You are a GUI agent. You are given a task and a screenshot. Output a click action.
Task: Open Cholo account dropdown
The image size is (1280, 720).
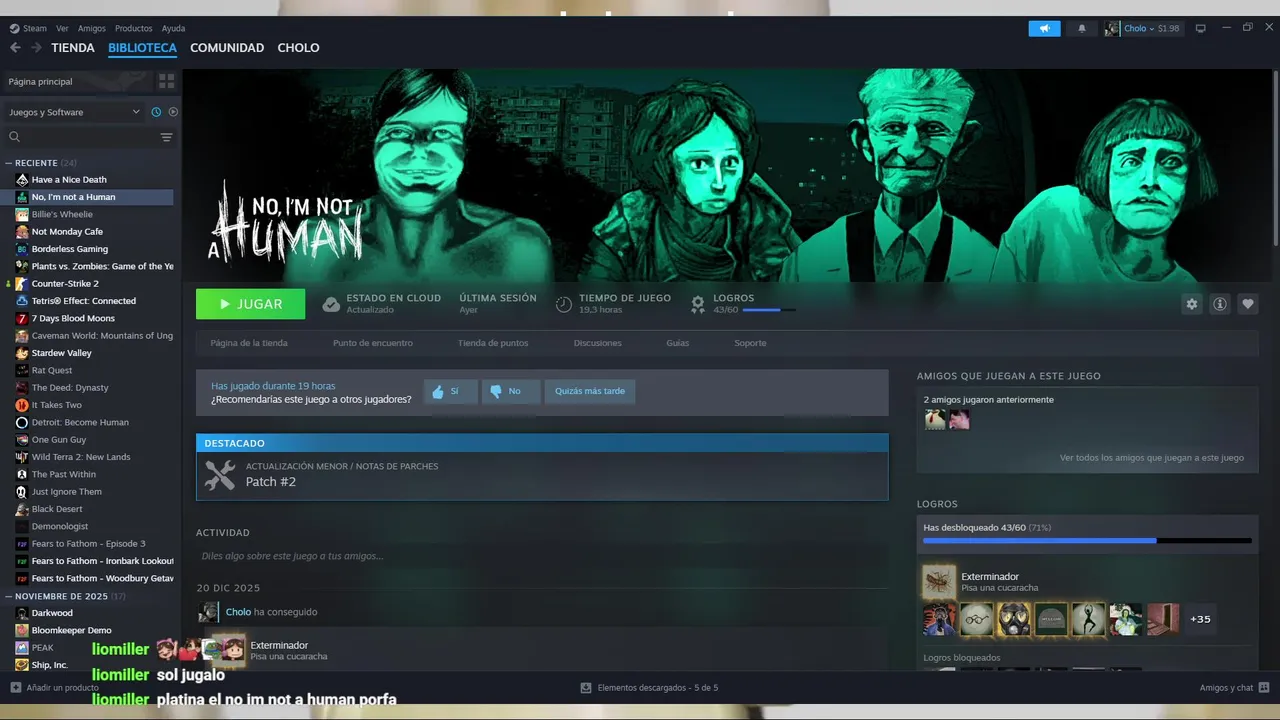1142,28
